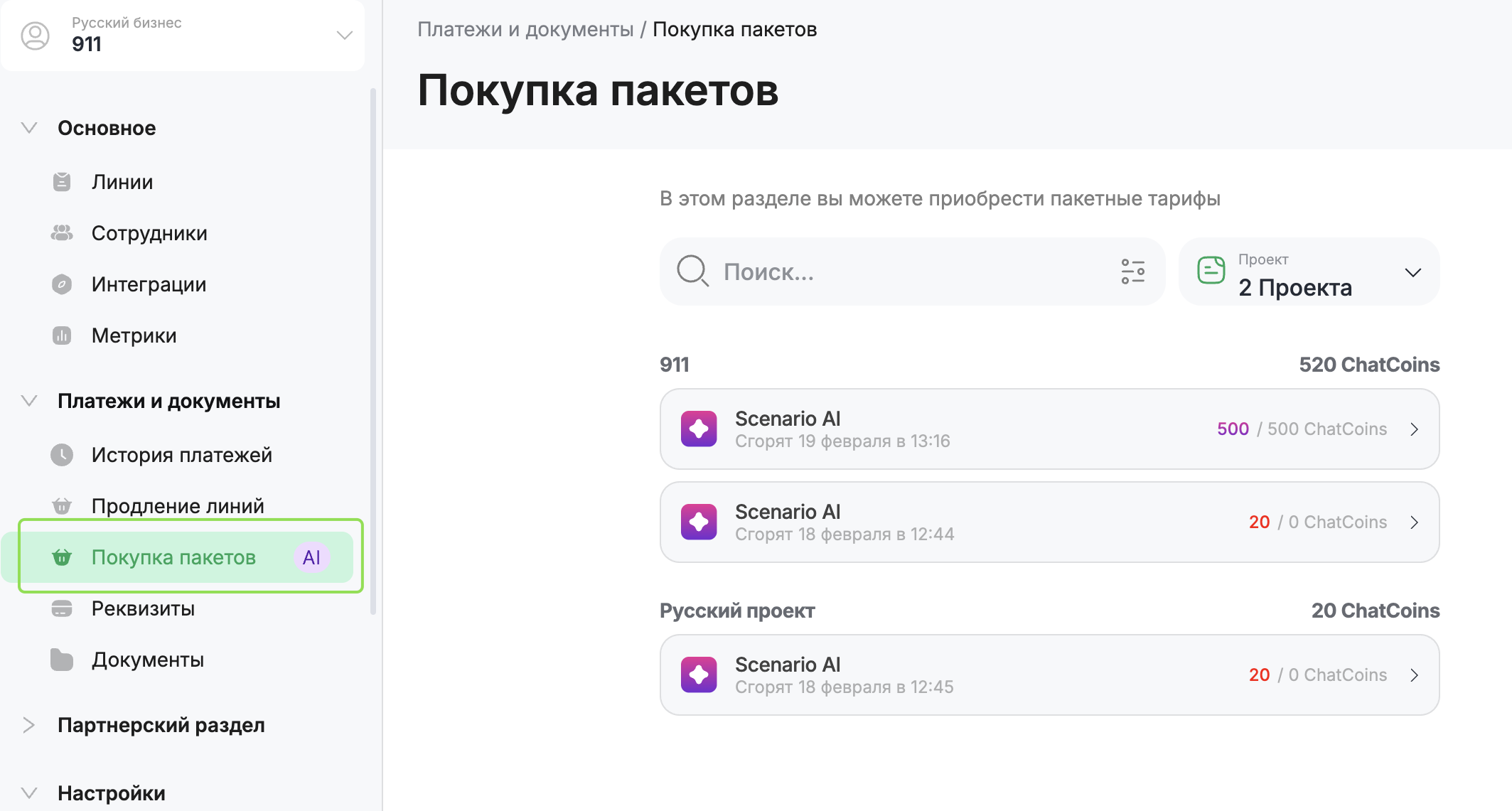Expand the Партнерский раздел section
This screenshot has width=1512, height=811.
[29, 725]
